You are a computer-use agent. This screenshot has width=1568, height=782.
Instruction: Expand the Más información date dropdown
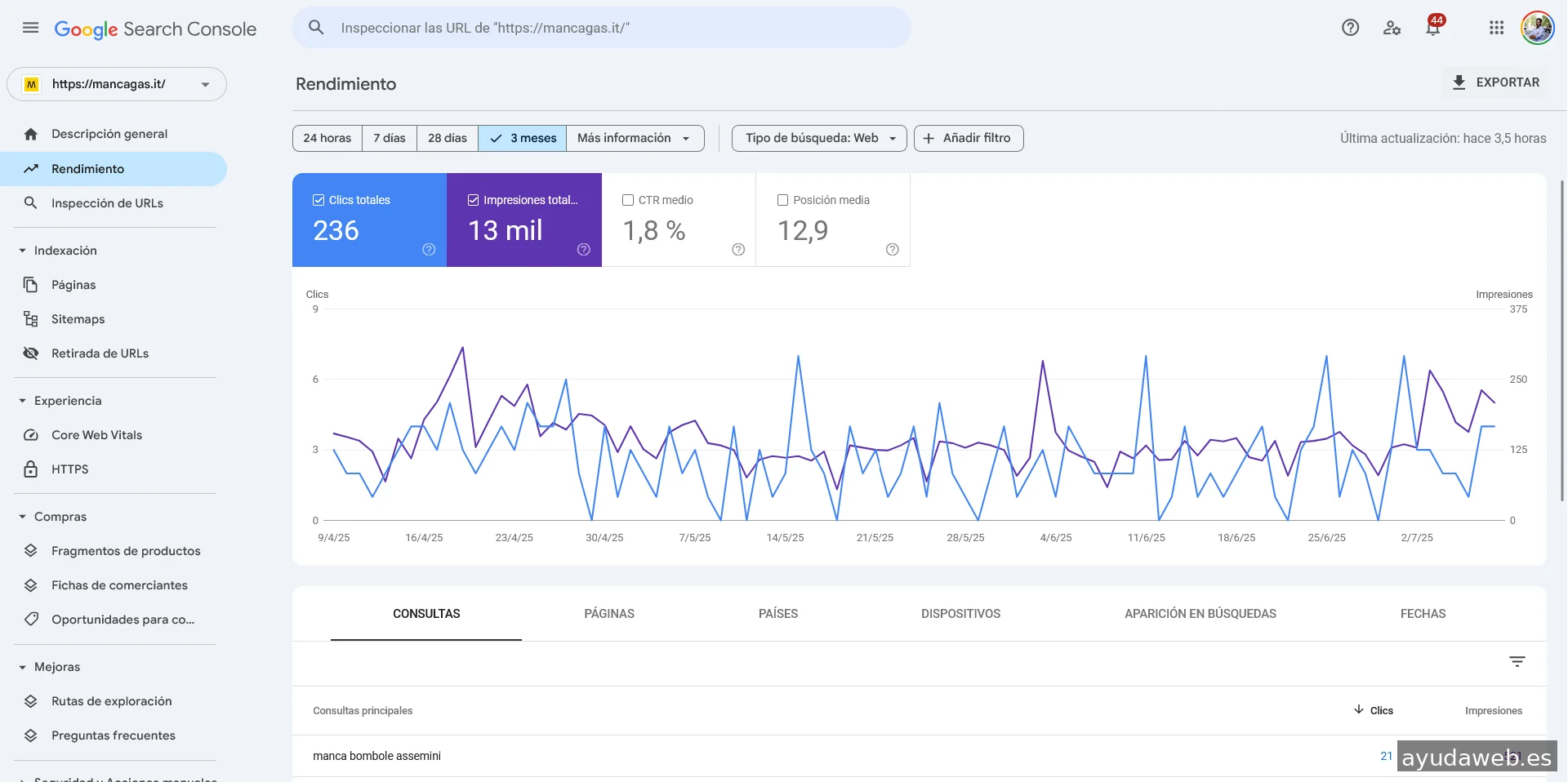[x=635, y=138]
